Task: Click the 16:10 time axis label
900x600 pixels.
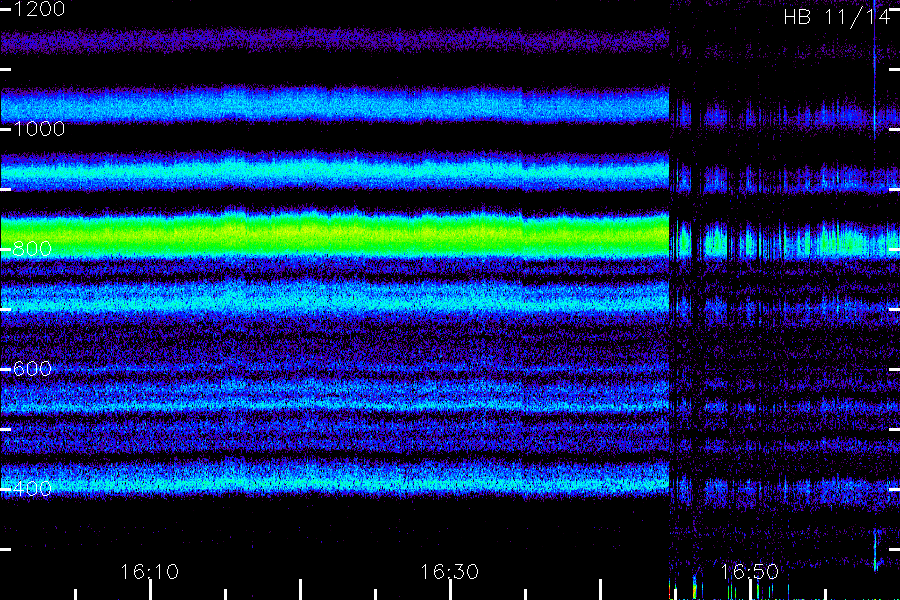Action: pos(150,572)
